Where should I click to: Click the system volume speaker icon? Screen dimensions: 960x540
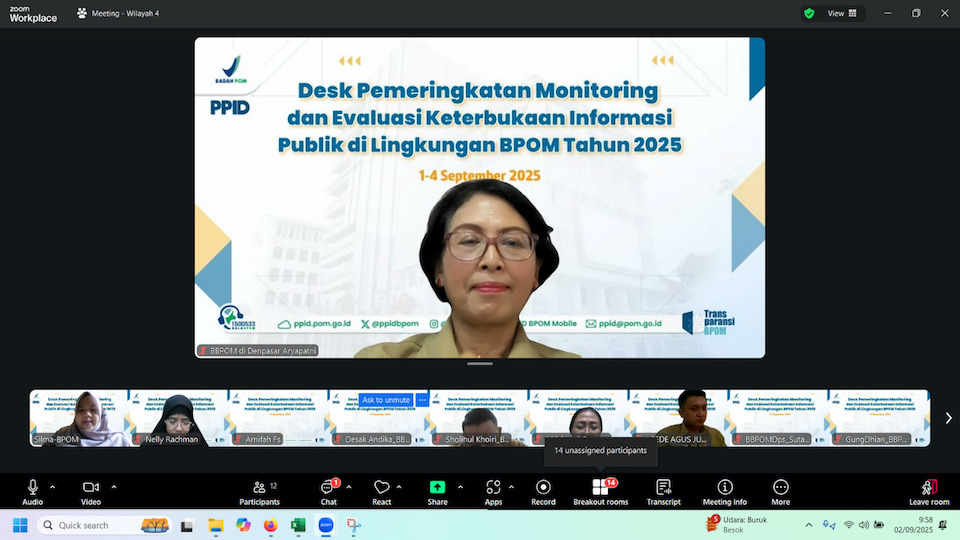864,525
